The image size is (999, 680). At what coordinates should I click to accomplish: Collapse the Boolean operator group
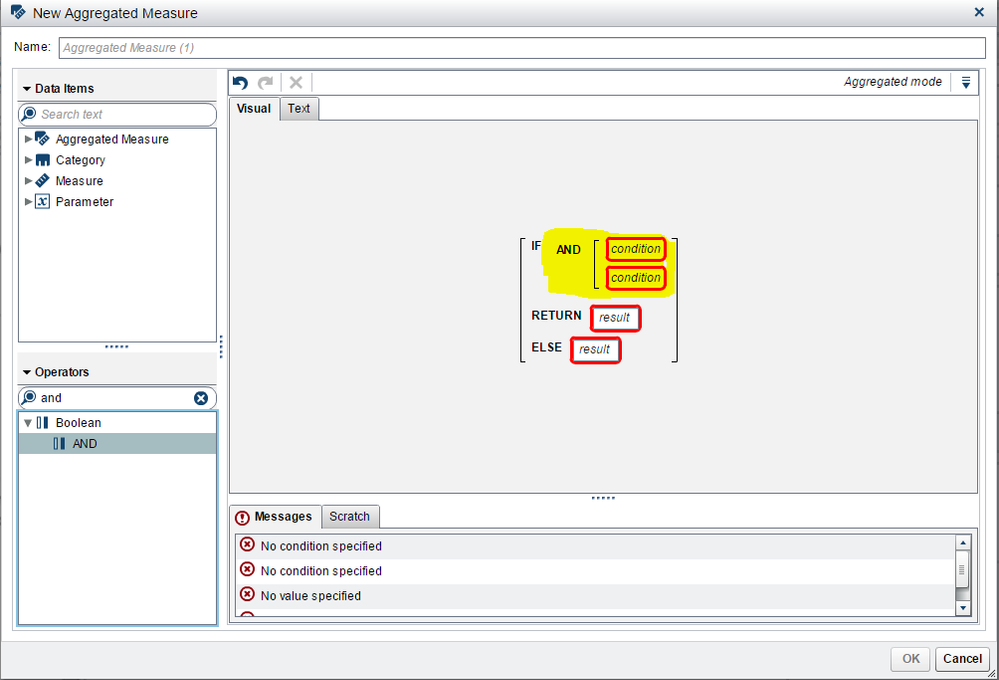[x=28, y=423]
